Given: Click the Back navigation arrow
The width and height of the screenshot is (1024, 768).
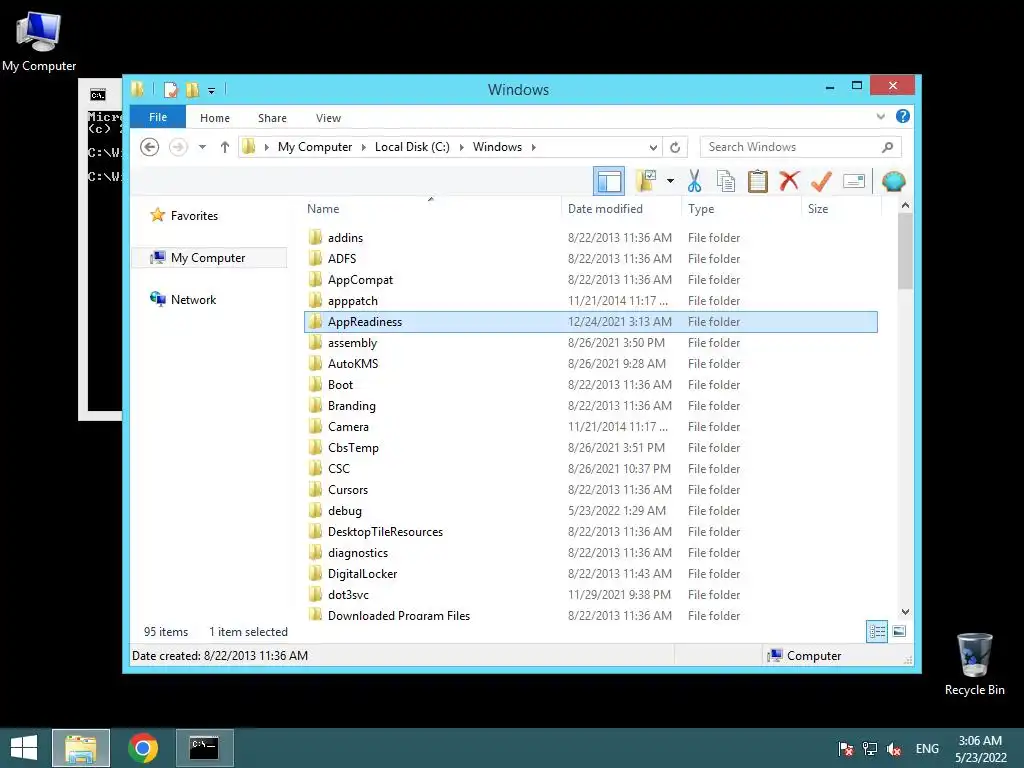Looking at the screenshot, I should [x=150, y=147].
